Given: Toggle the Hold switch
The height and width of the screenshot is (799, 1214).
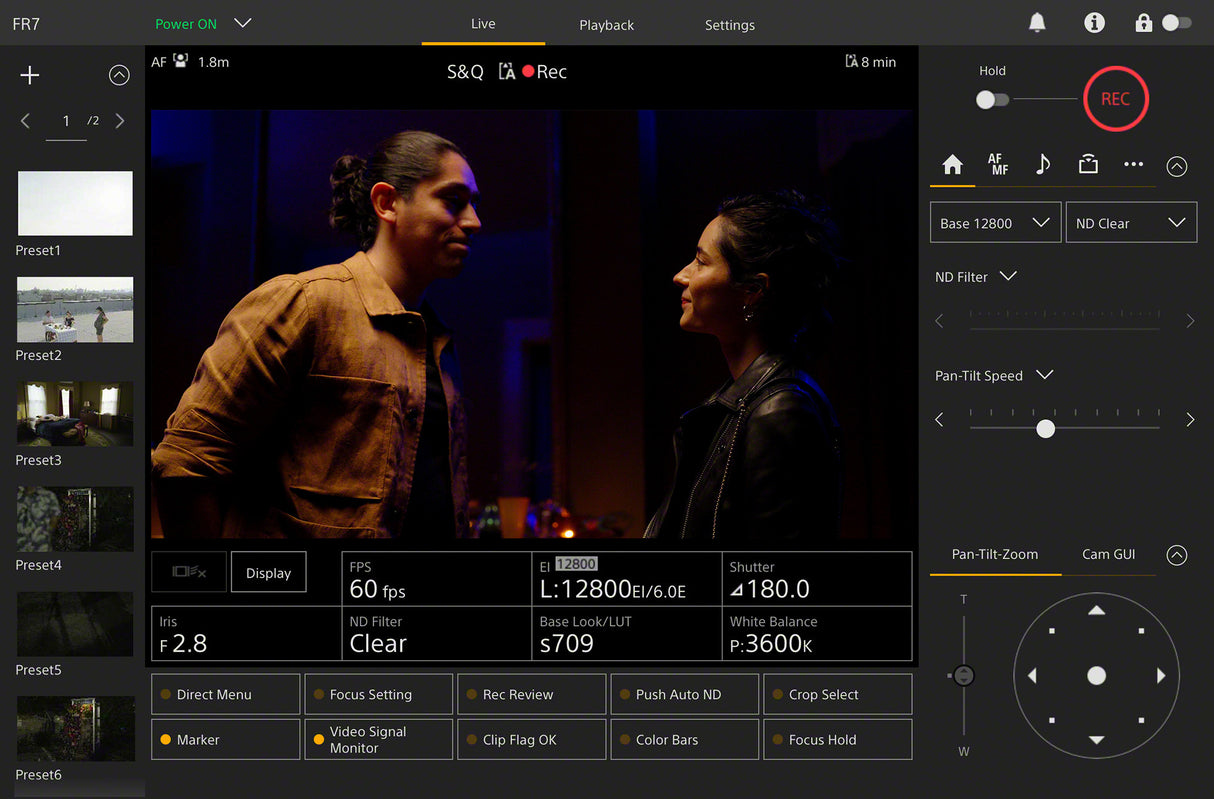Looking at the screenshot, I should click(x=992, y=99).
